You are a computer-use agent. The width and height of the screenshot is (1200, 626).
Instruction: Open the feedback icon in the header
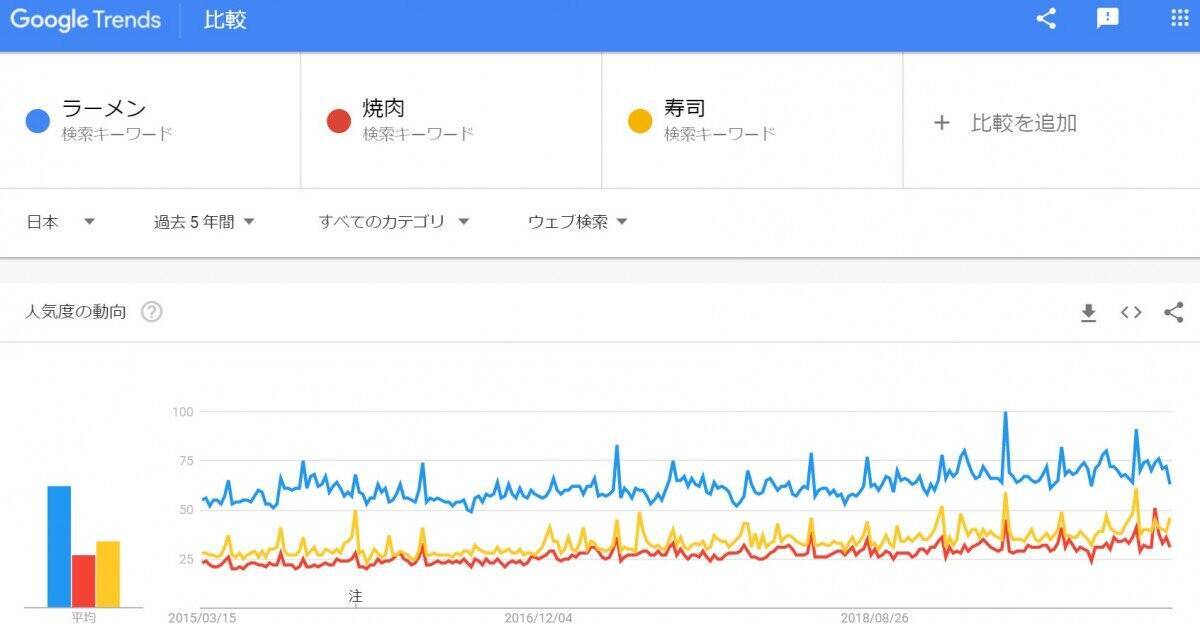tap(1108, 19)
